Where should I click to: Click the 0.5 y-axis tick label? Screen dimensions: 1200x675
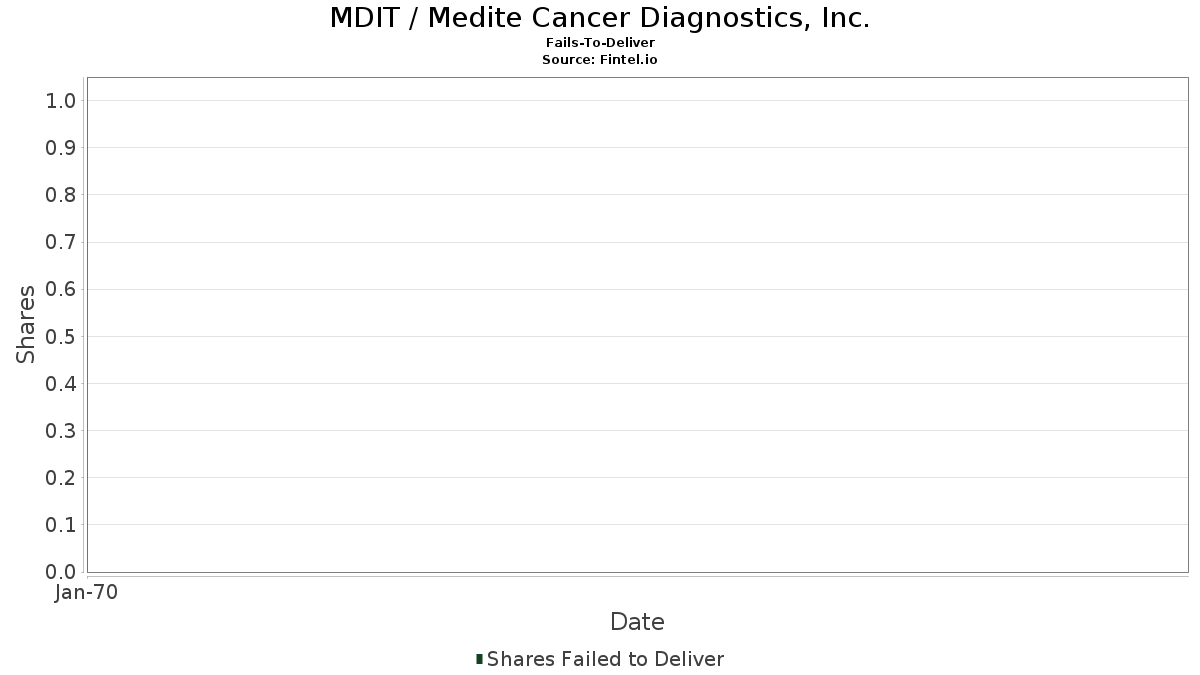[61, 336]
